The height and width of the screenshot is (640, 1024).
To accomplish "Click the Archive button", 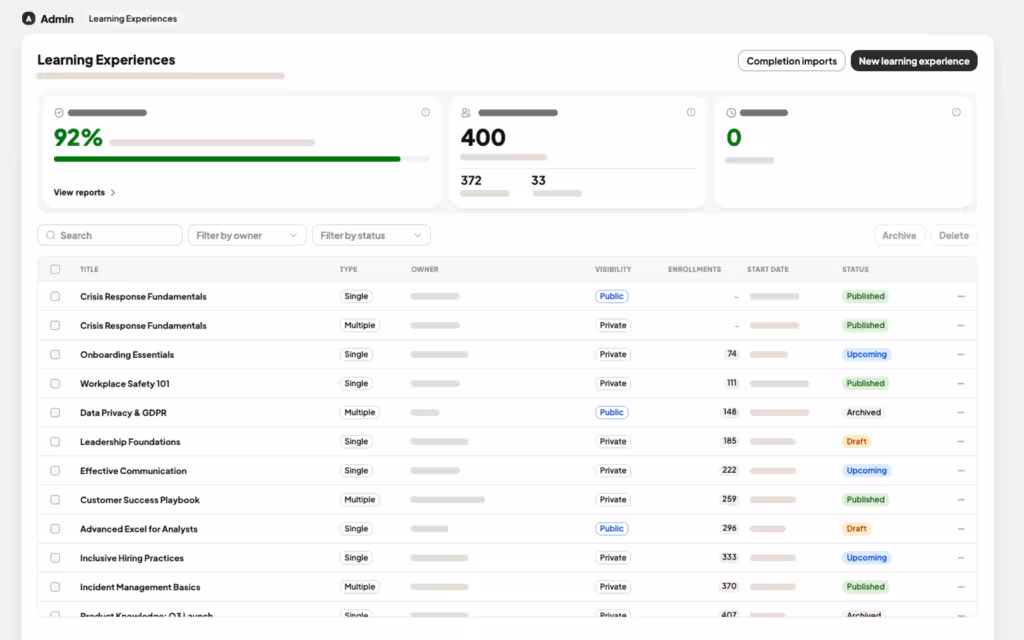I will 899,235.
